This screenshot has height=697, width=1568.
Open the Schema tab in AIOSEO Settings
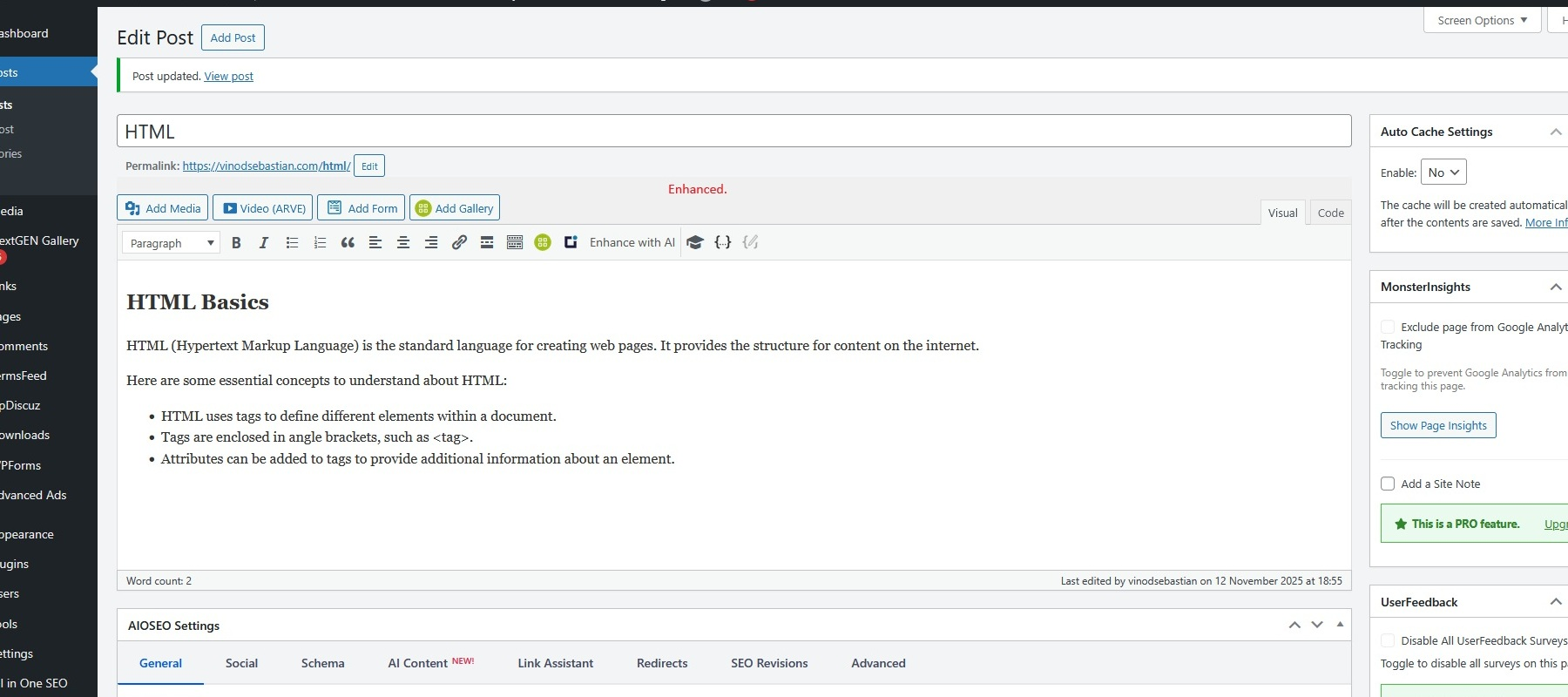click(322, 663)
